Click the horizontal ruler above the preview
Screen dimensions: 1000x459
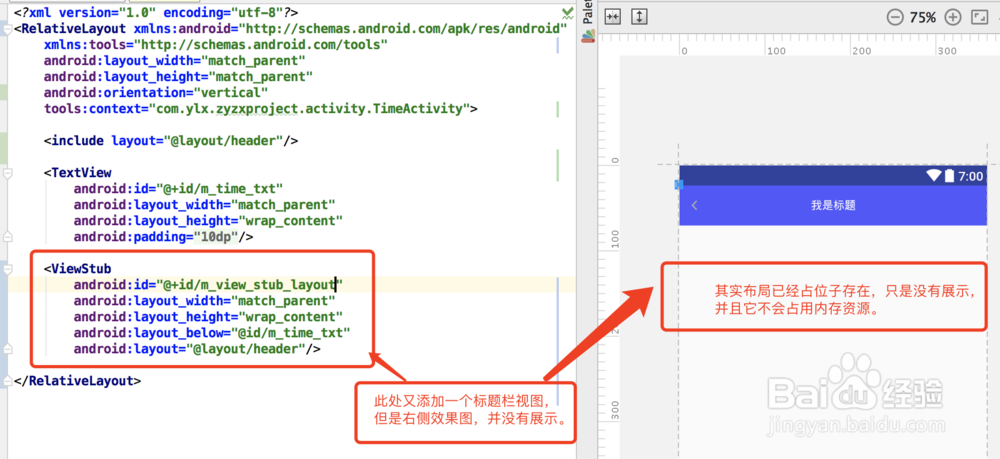coord(798,45)
